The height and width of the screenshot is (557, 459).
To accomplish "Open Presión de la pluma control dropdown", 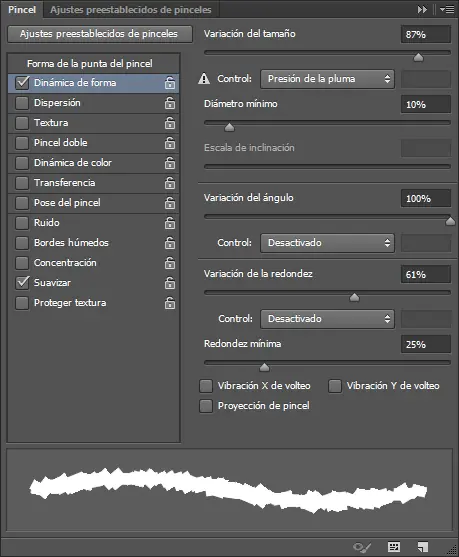I will (327, 79).
